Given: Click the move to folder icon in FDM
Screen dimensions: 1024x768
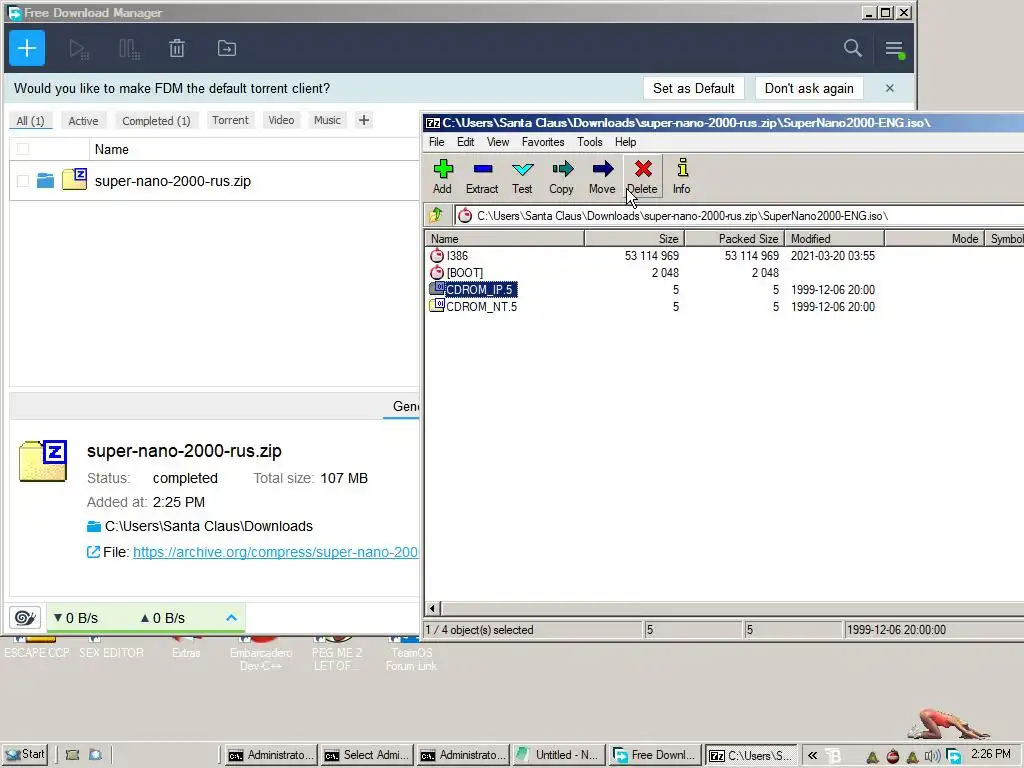Looking at the screenshot, I should [x=227, y=48].
